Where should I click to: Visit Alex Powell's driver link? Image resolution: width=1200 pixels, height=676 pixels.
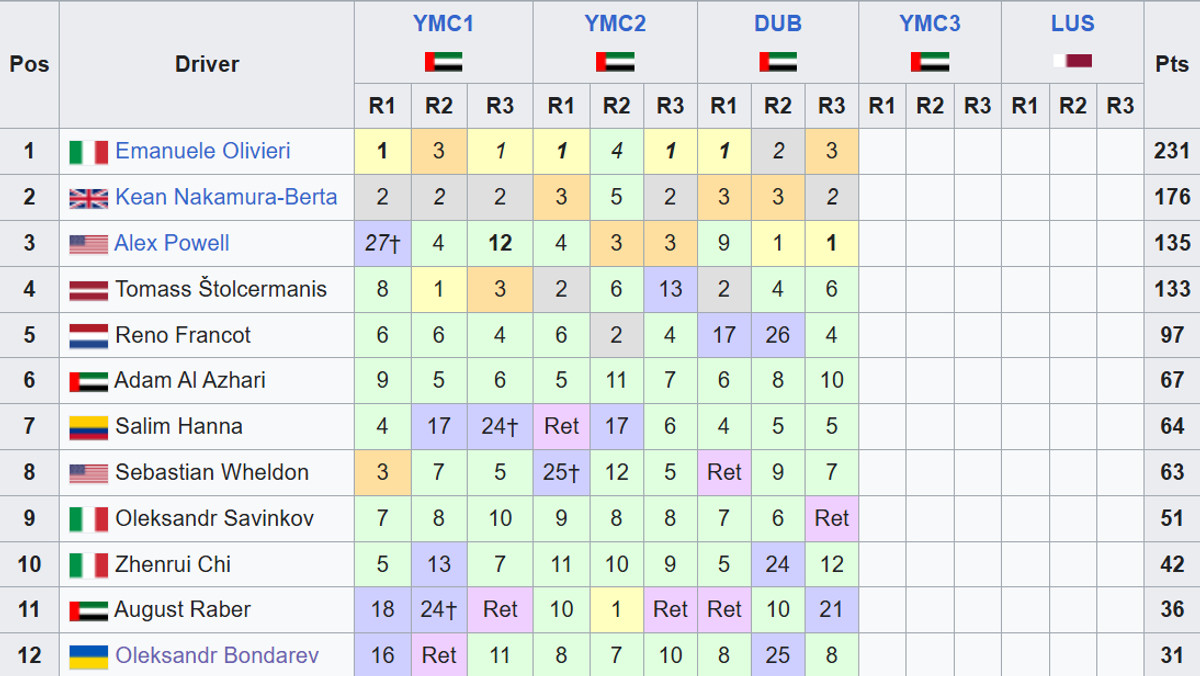pyautogui.click(x=172, y=243)
